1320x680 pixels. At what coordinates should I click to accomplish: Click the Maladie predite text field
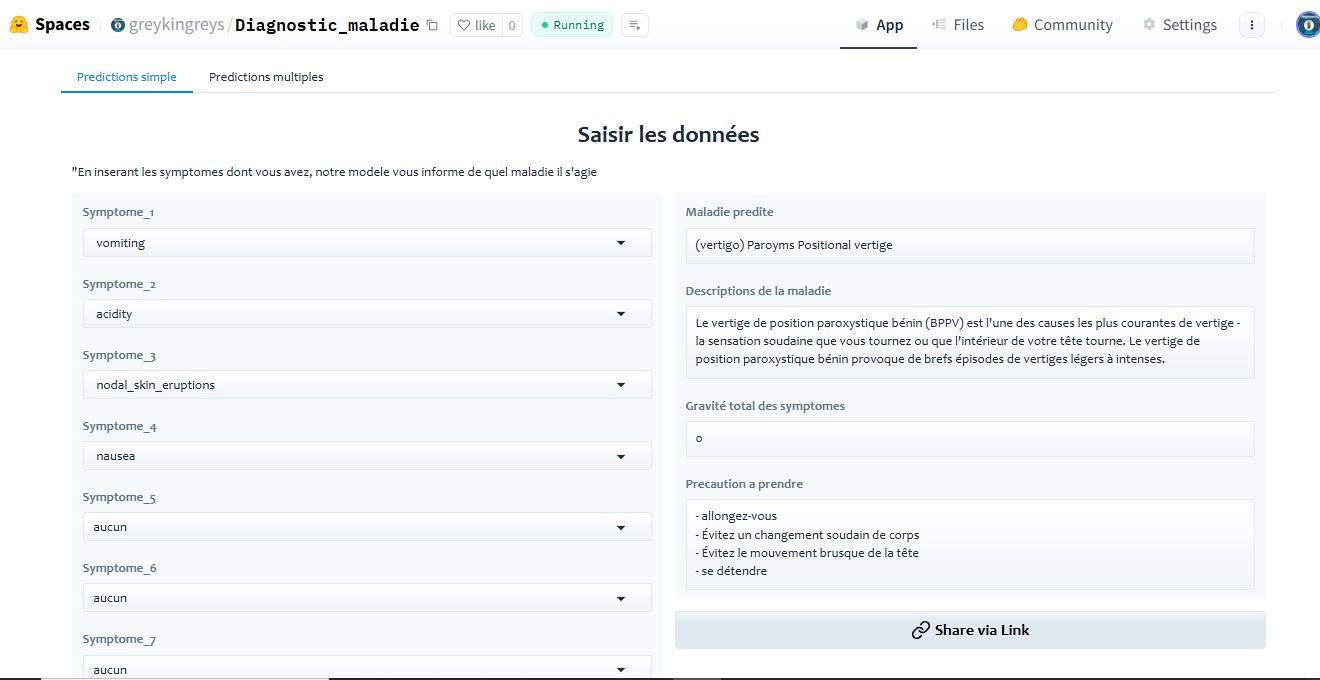(x=969, y=245)
